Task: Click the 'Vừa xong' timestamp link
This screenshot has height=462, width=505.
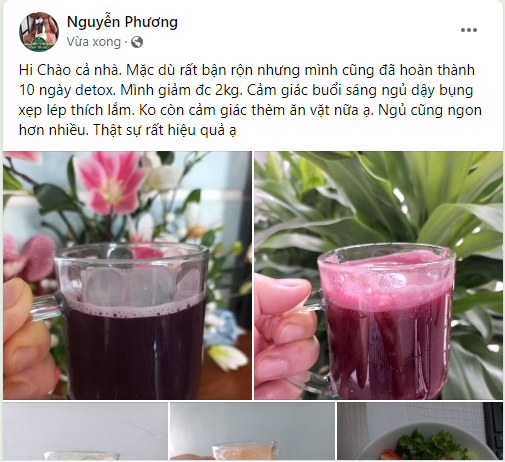Action: [93, 42]
